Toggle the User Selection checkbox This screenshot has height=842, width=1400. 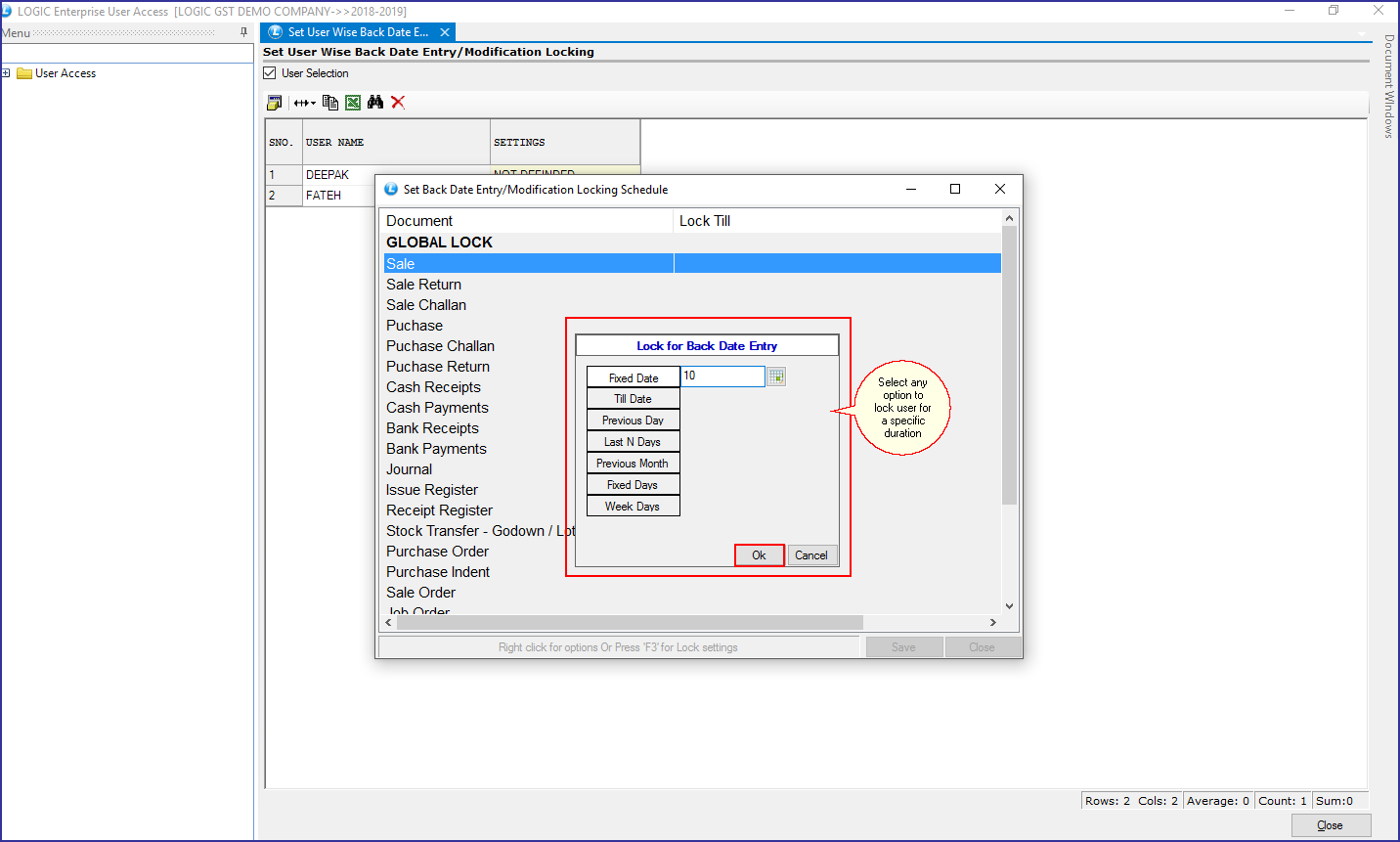tap(270, 73)
